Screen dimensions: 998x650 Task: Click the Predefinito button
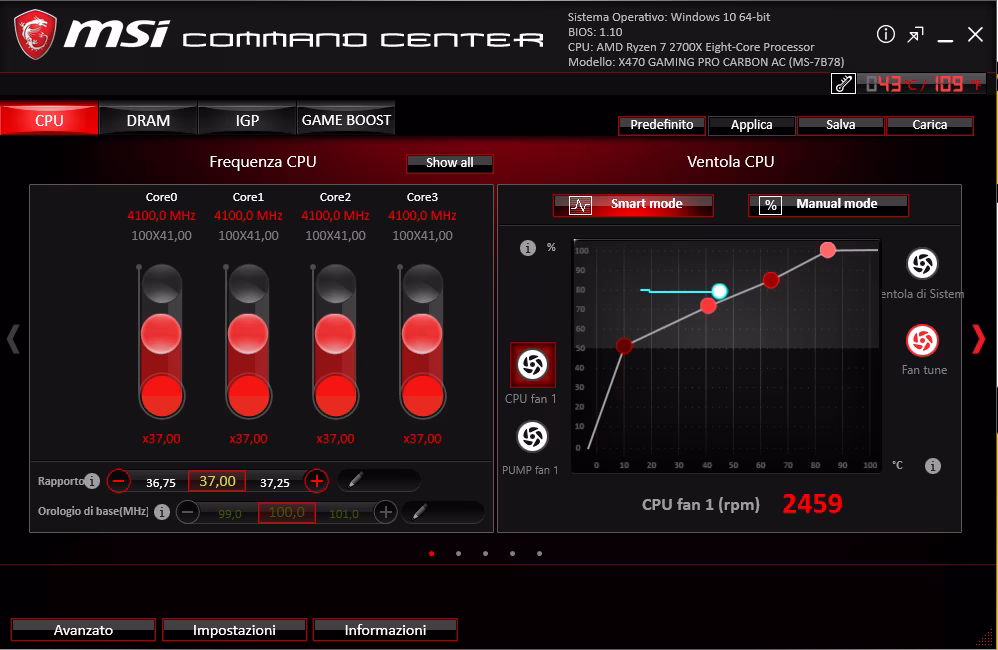pyautogui.click(x=661, y=125)
